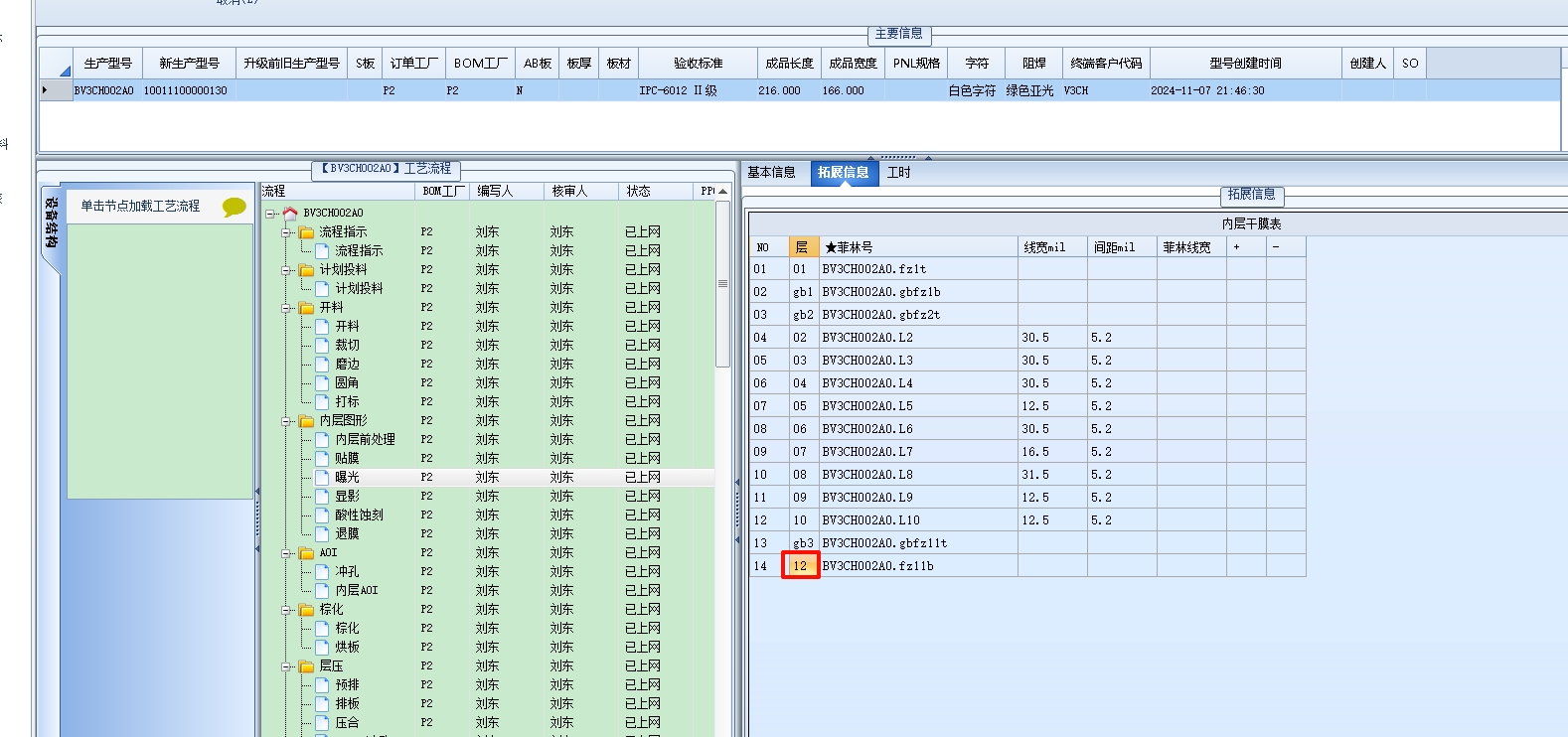This screenshot has width=1568, height=737.
Task: Click the cell BV3CH002A0.gbfz1b
Action: [918, 291]
